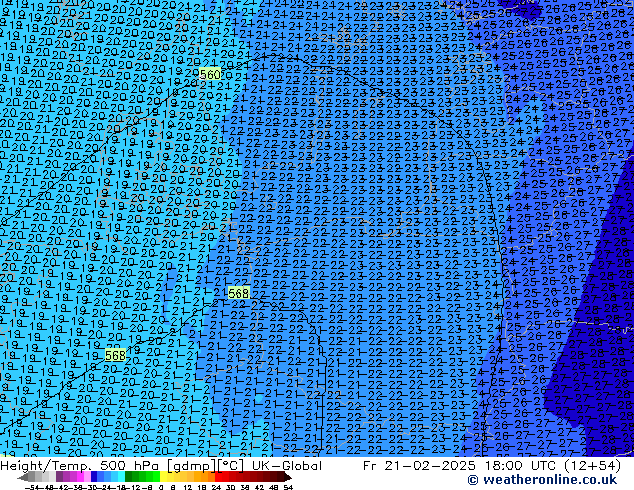
Task: Click the weatheronline.co.uk link
Action: click(x=542, y=480)
